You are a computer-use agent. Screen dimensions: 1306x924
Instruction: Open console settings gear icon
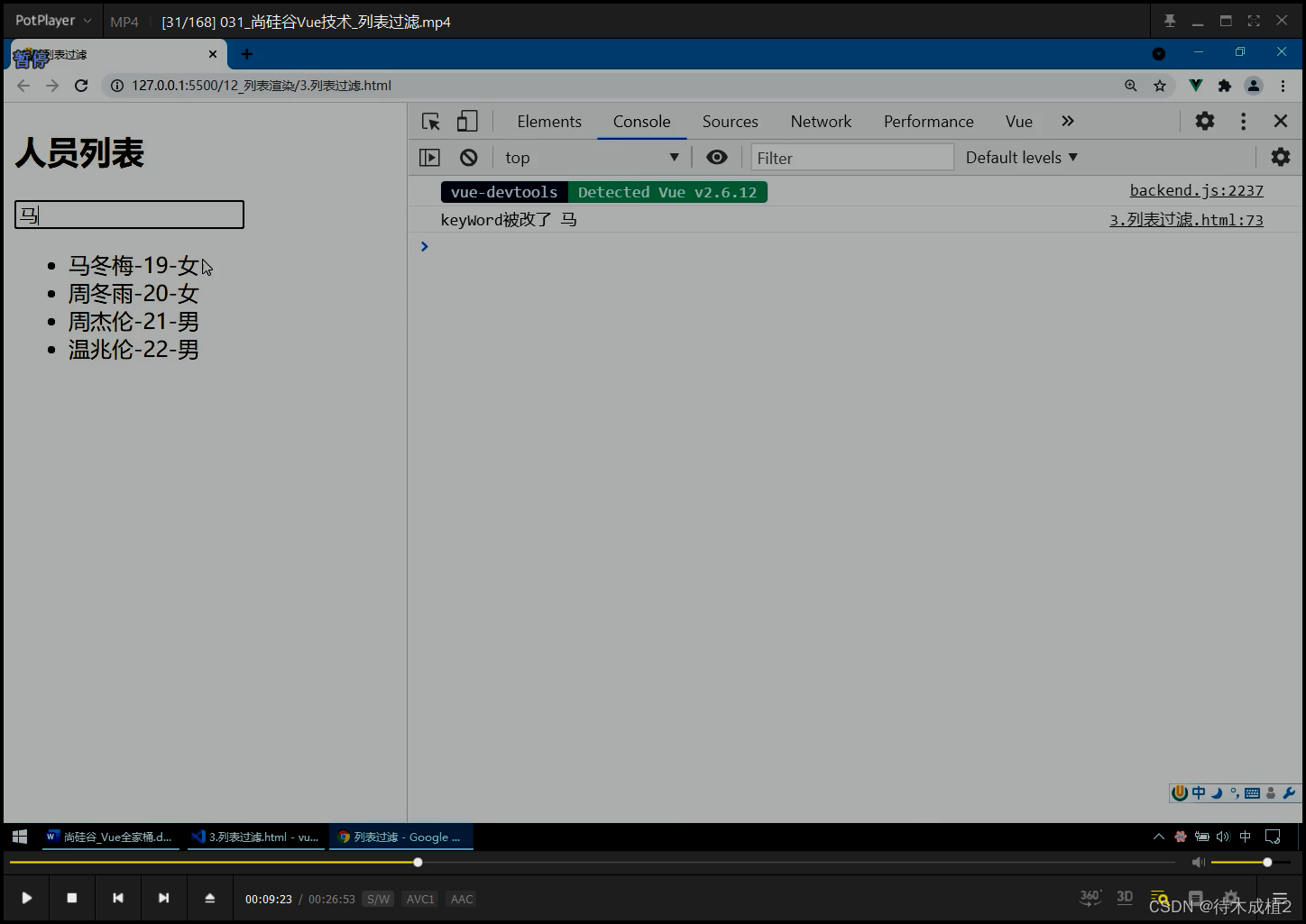click(1280, 157)
